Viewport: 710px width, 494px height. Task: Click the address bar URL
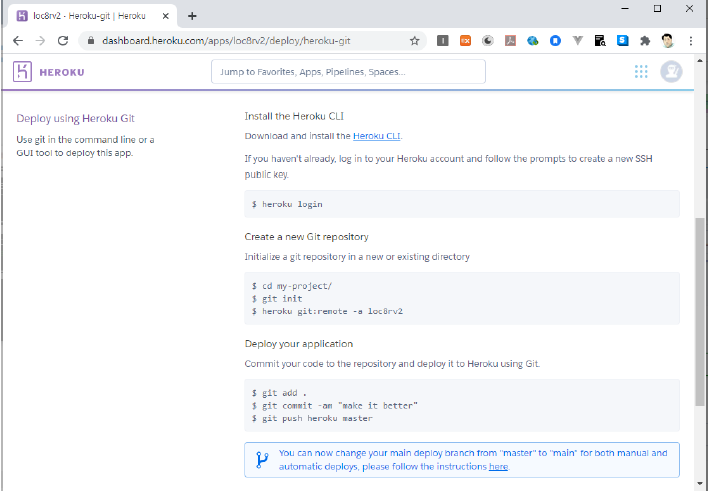coord(226,41)
